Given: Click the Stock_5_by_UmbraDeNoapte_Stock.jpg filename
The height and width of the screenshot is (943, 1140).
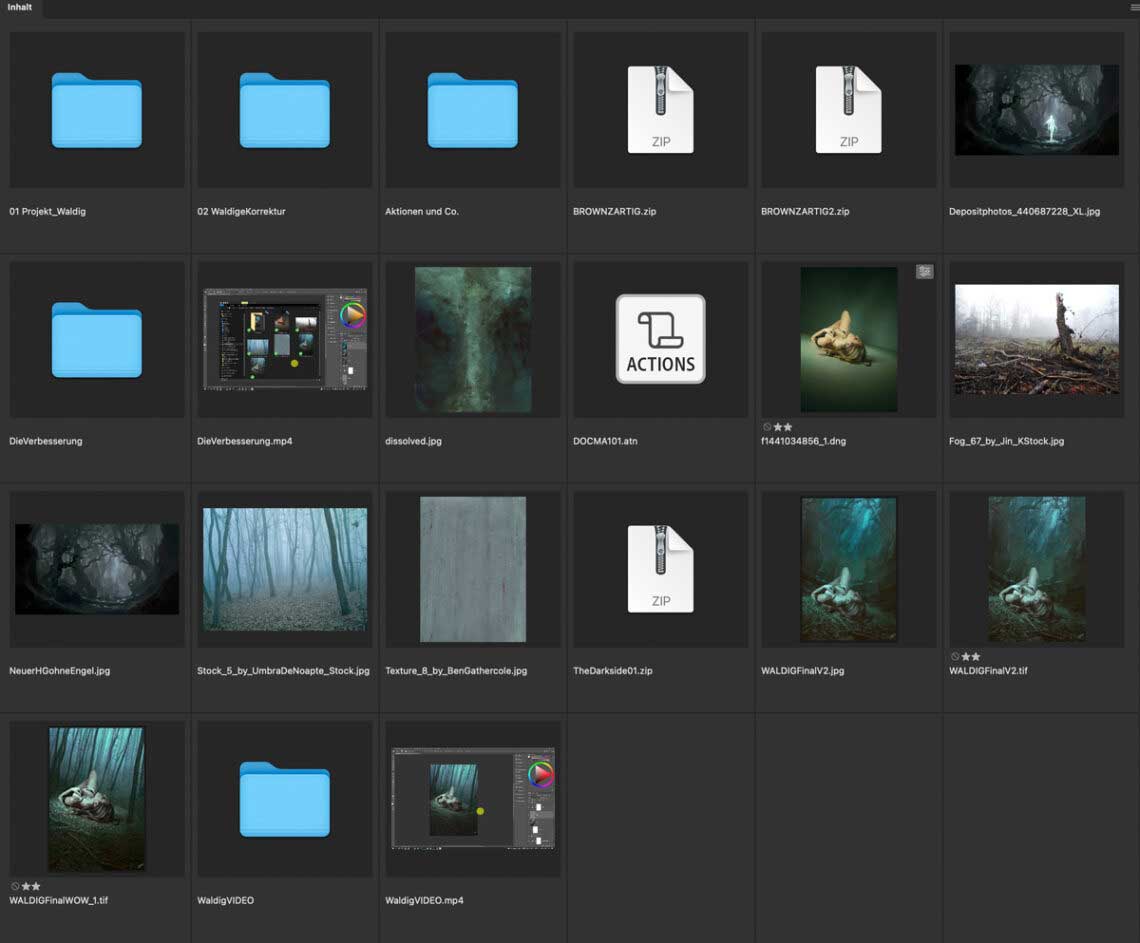Looking at the screenshot, I should (x=283, y=671).
